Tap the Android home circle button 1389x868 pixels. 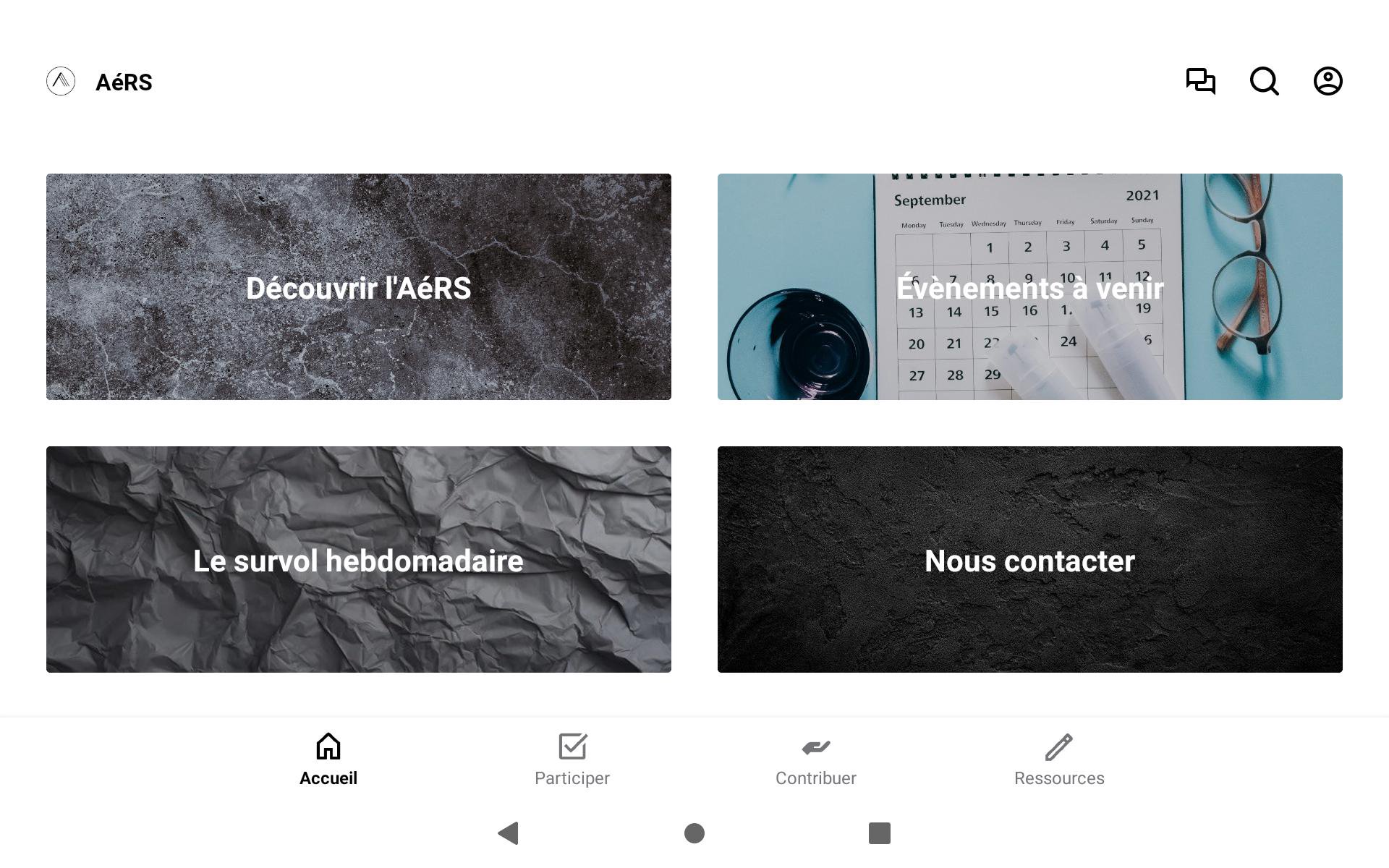coord(694,833)
